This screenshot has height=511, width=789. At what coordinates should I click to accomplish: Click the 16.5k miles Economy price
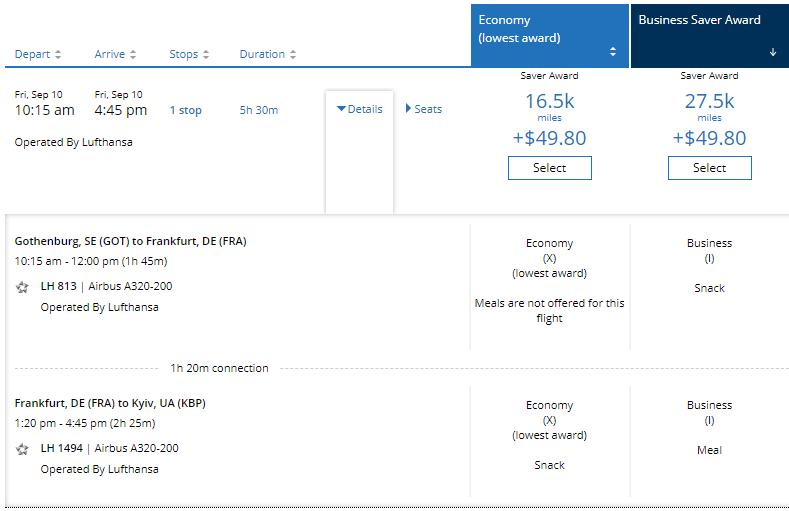(x=549, y=101)
